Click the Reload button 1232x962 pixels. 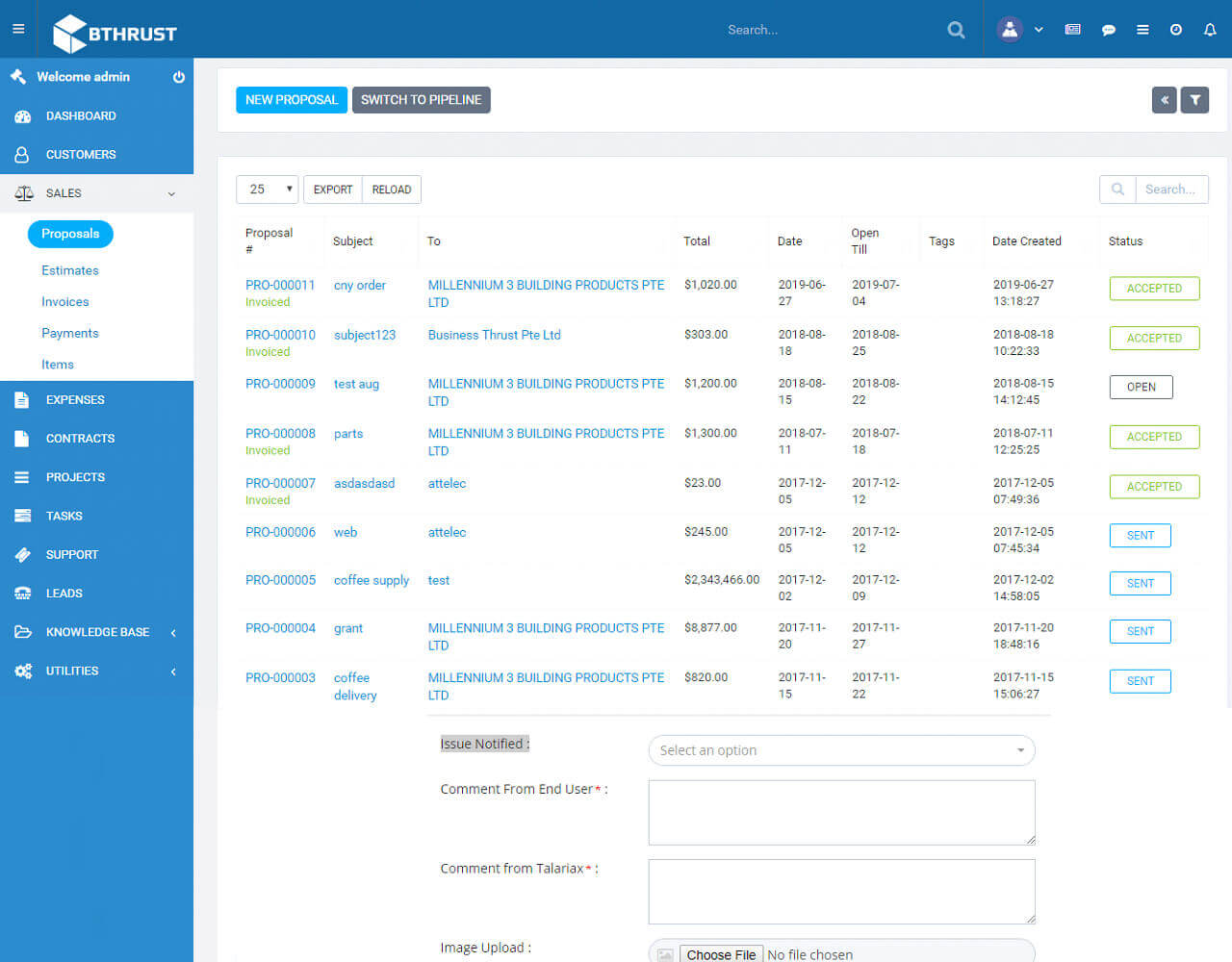(392, 190)
